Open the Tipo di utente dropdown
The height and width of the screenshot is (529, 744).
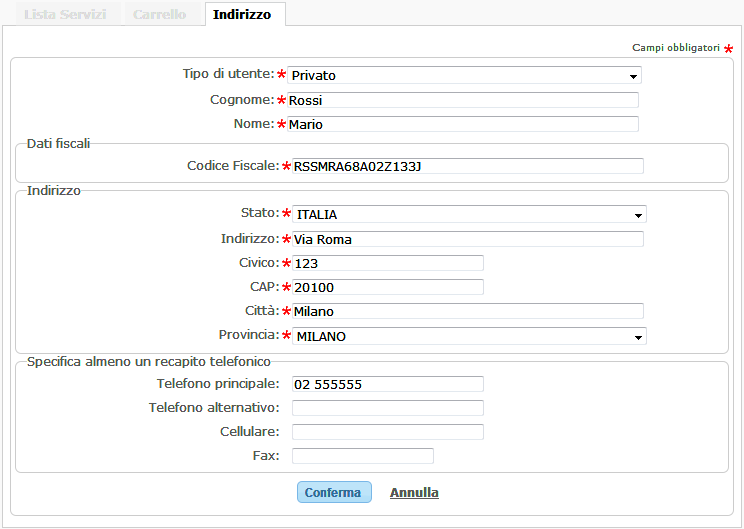(464, 75)
